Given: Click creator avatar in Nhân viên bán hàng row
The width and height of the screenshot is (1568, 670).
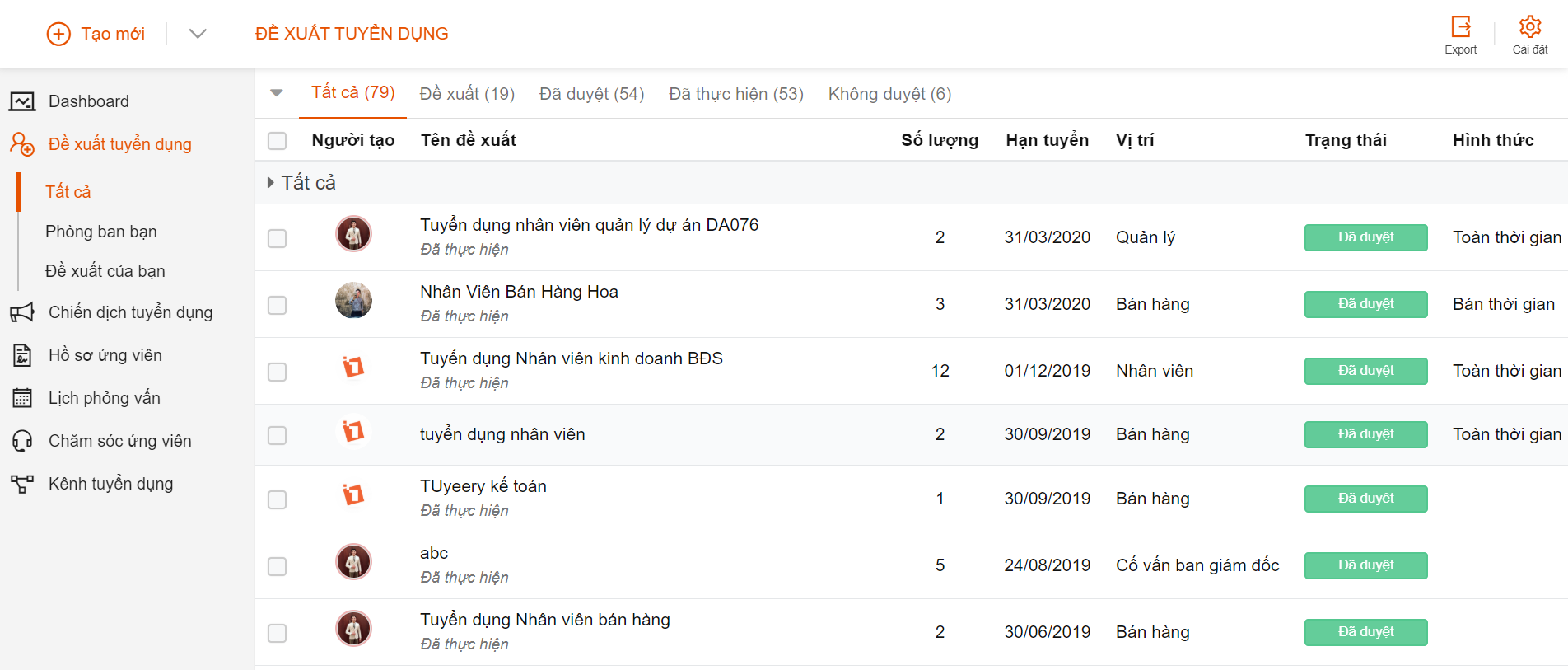Looking at the screenshot, I should tap(353, 629).
